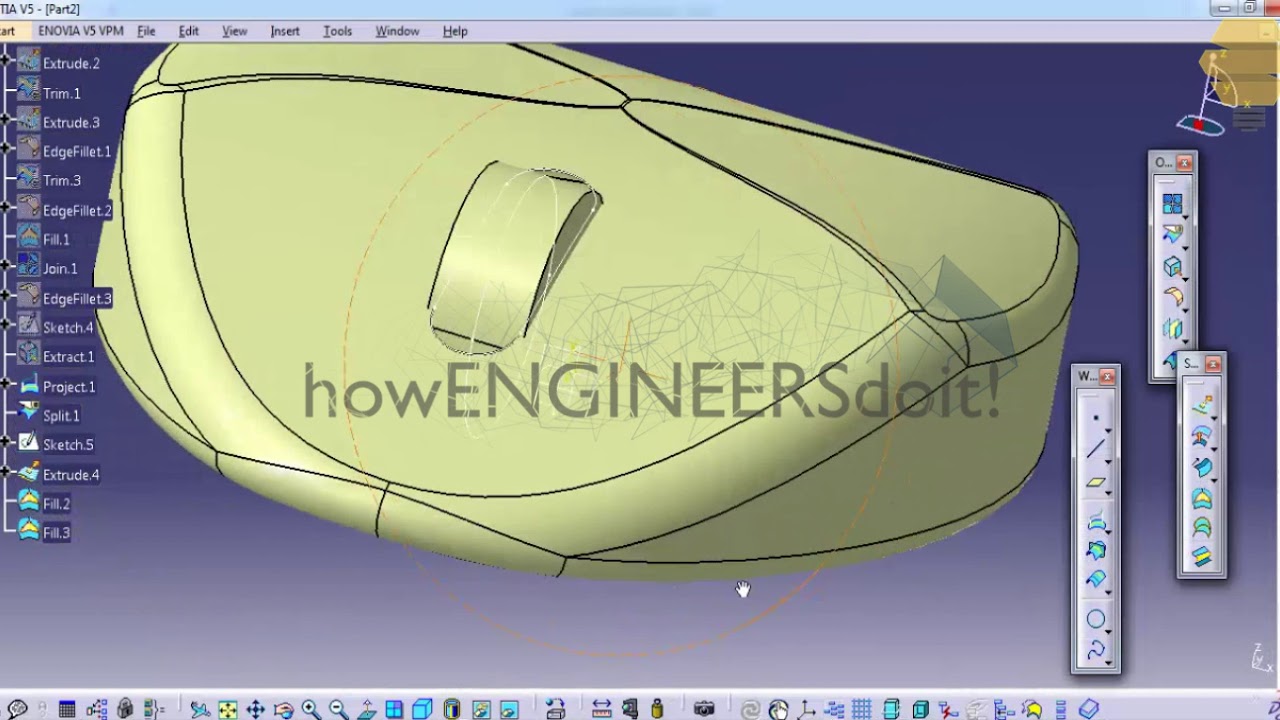Image resolution: width=1280 pixels, height=720 pixels.
Task: Open the Edit menu
Action: 188,31
